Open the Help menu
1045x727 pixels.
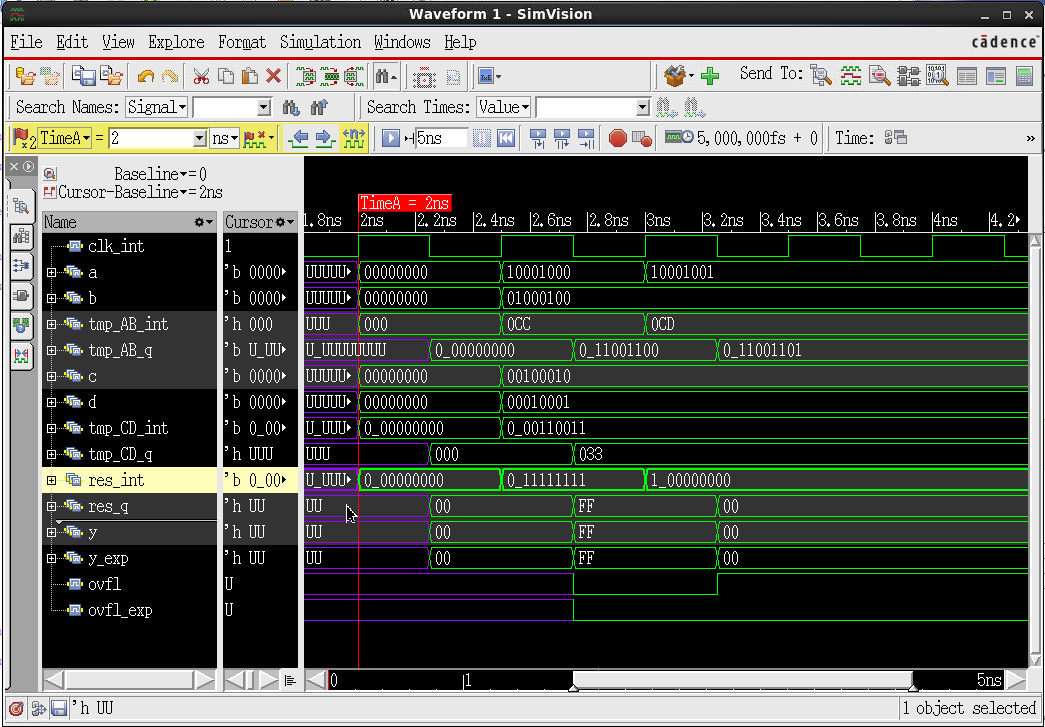pyautogui.click(x=460, y=42)
